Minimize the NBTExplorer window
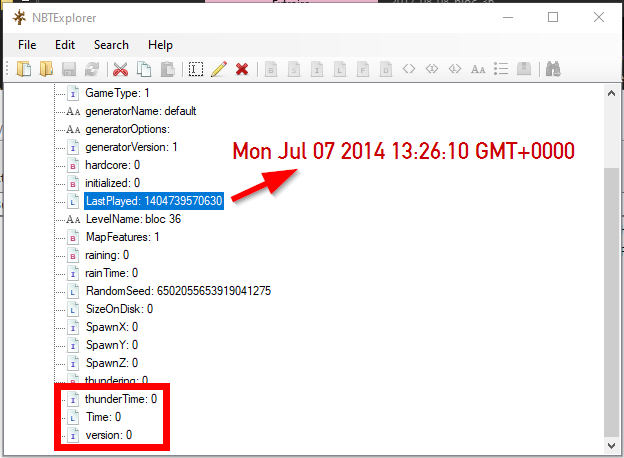624x458 pixels. pyautogui.click(x=508, y=18)
